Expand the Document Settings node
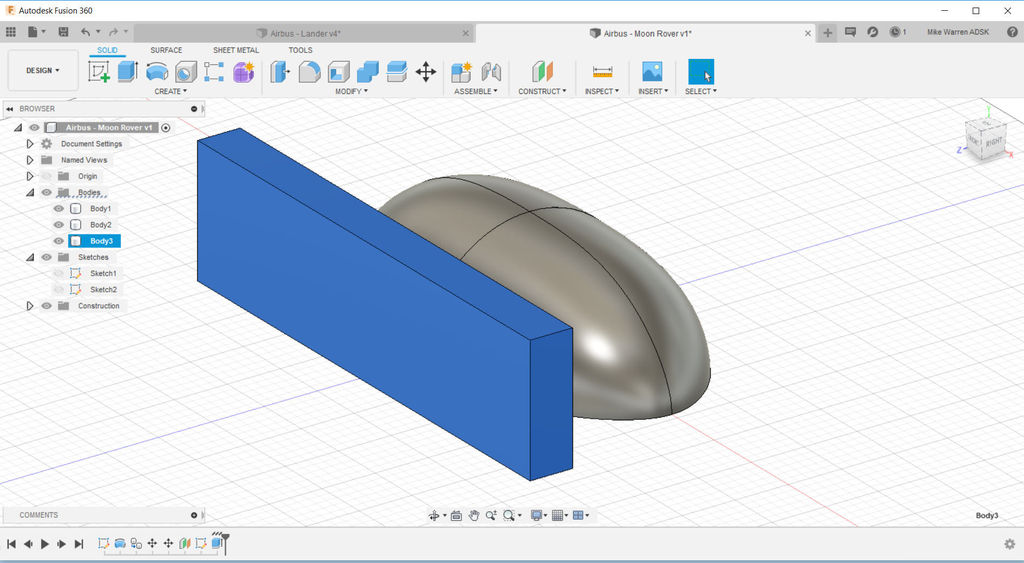The width and height of the screenshot is (1024, 563). click(x=30, y=144)
